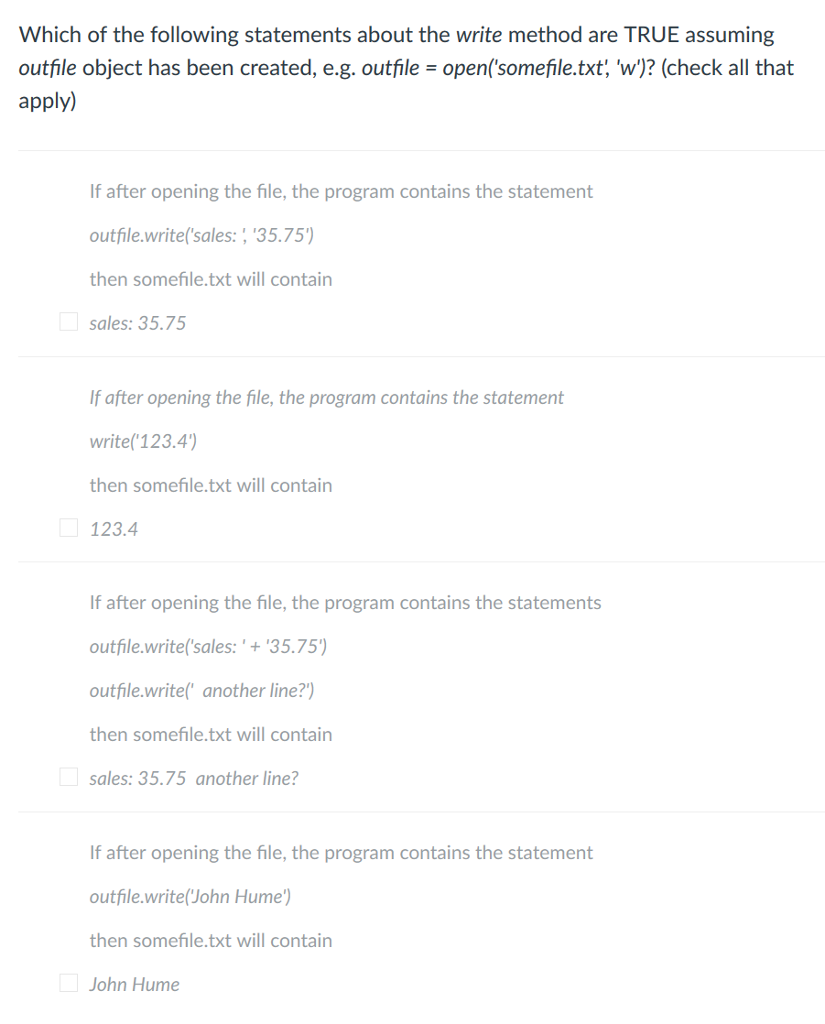Tick the checkbox beside '123.4'
Screen dimensions: 825x1024
tap(69, 527)
